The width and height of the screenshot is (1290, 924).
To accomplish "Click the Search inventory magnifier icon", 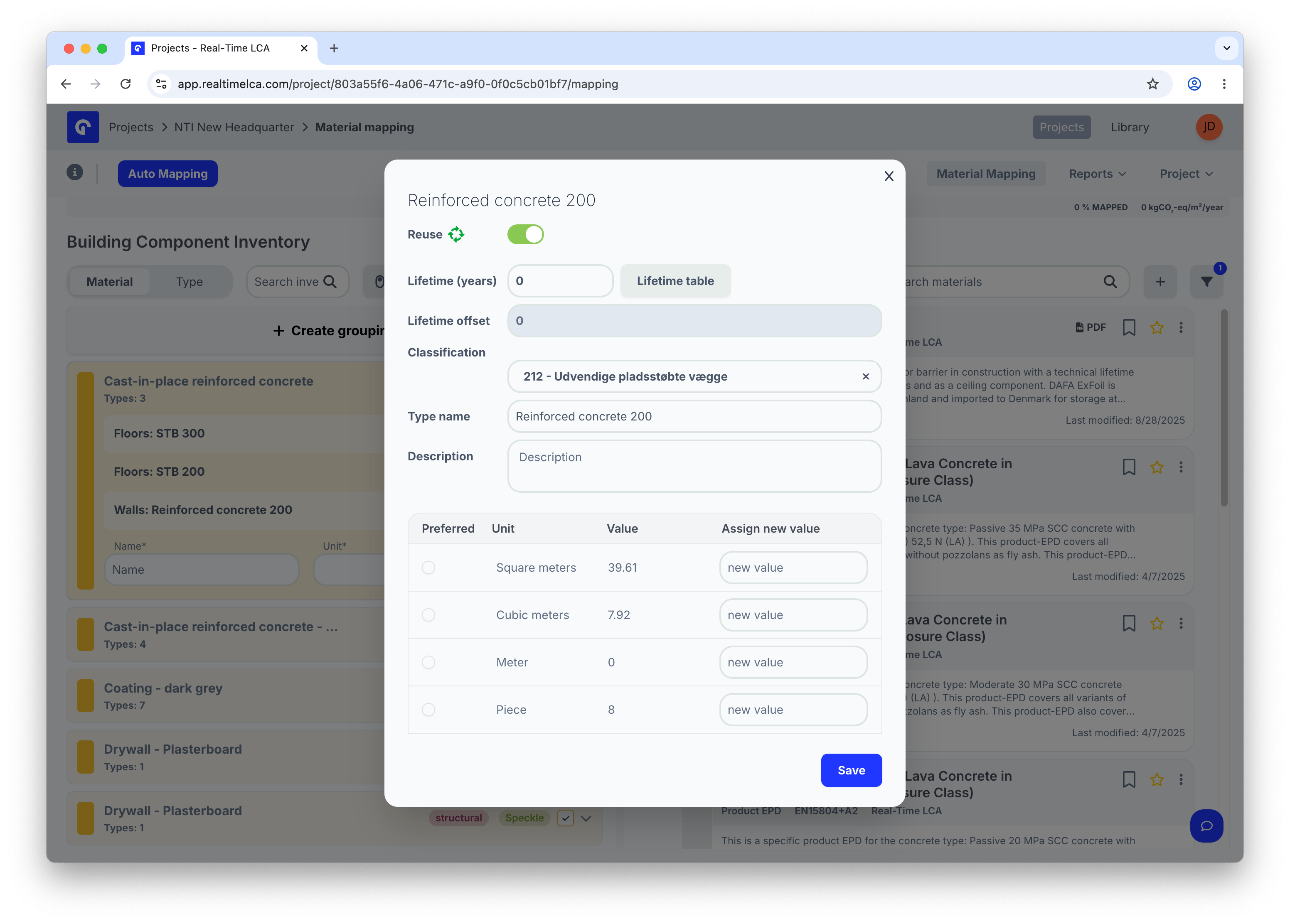I will pyautogui.click(x=330, y=281).
